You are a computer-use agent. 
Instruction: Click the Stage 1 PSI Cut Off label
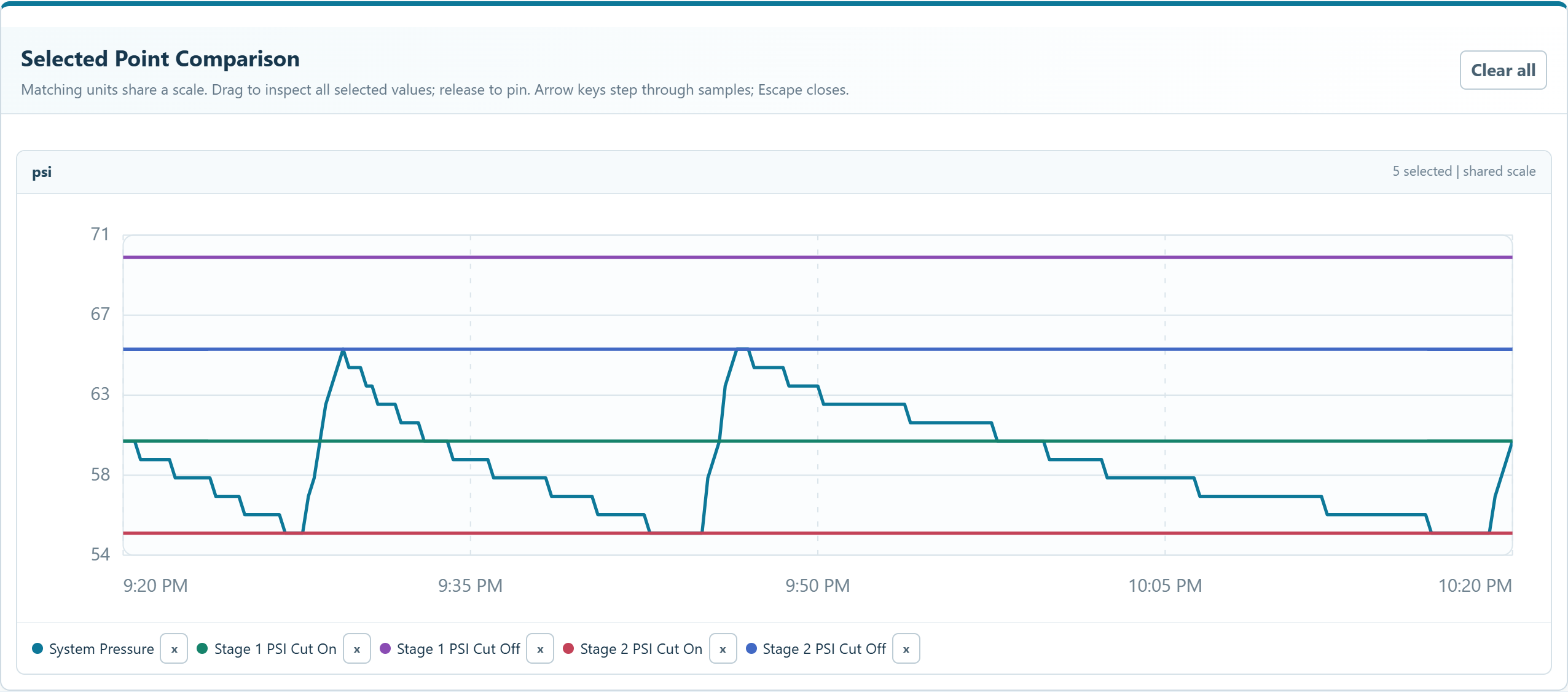point(458,649)
